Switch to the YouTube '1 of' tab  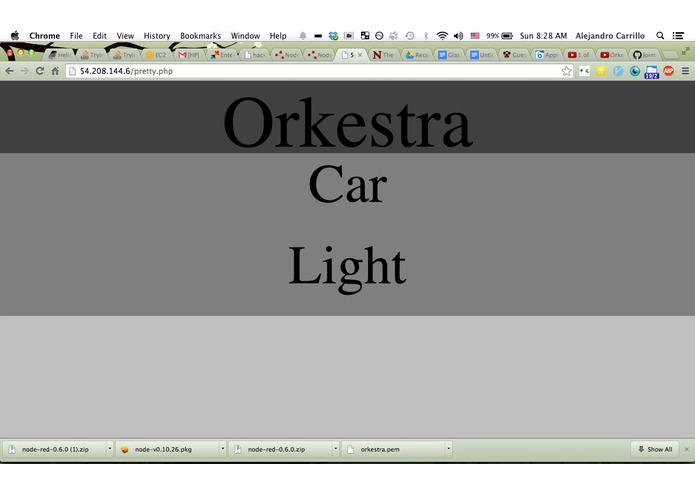(x=579, y=55)
